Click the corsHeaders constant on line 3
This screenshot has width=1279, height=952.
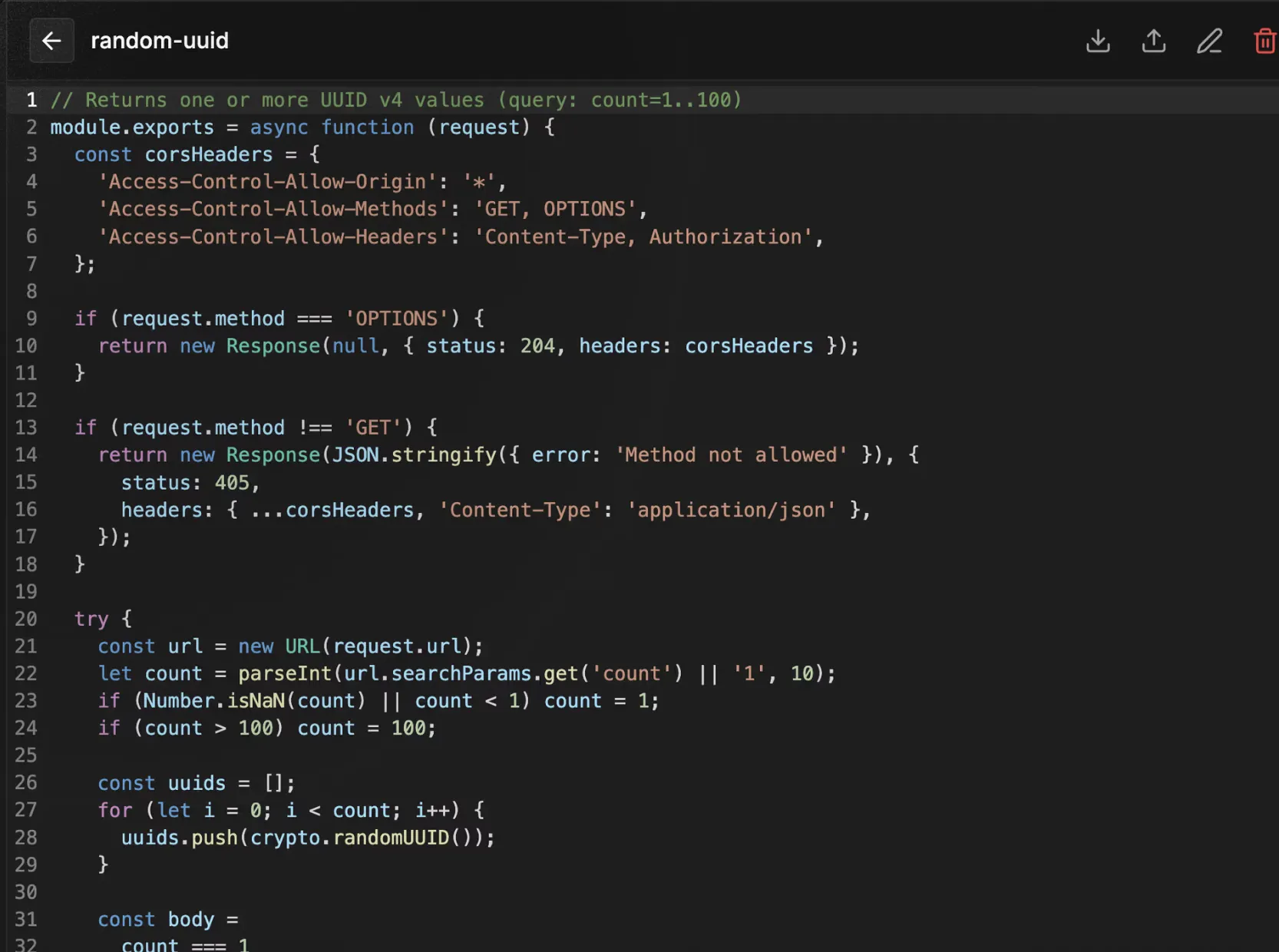point(207,154)
